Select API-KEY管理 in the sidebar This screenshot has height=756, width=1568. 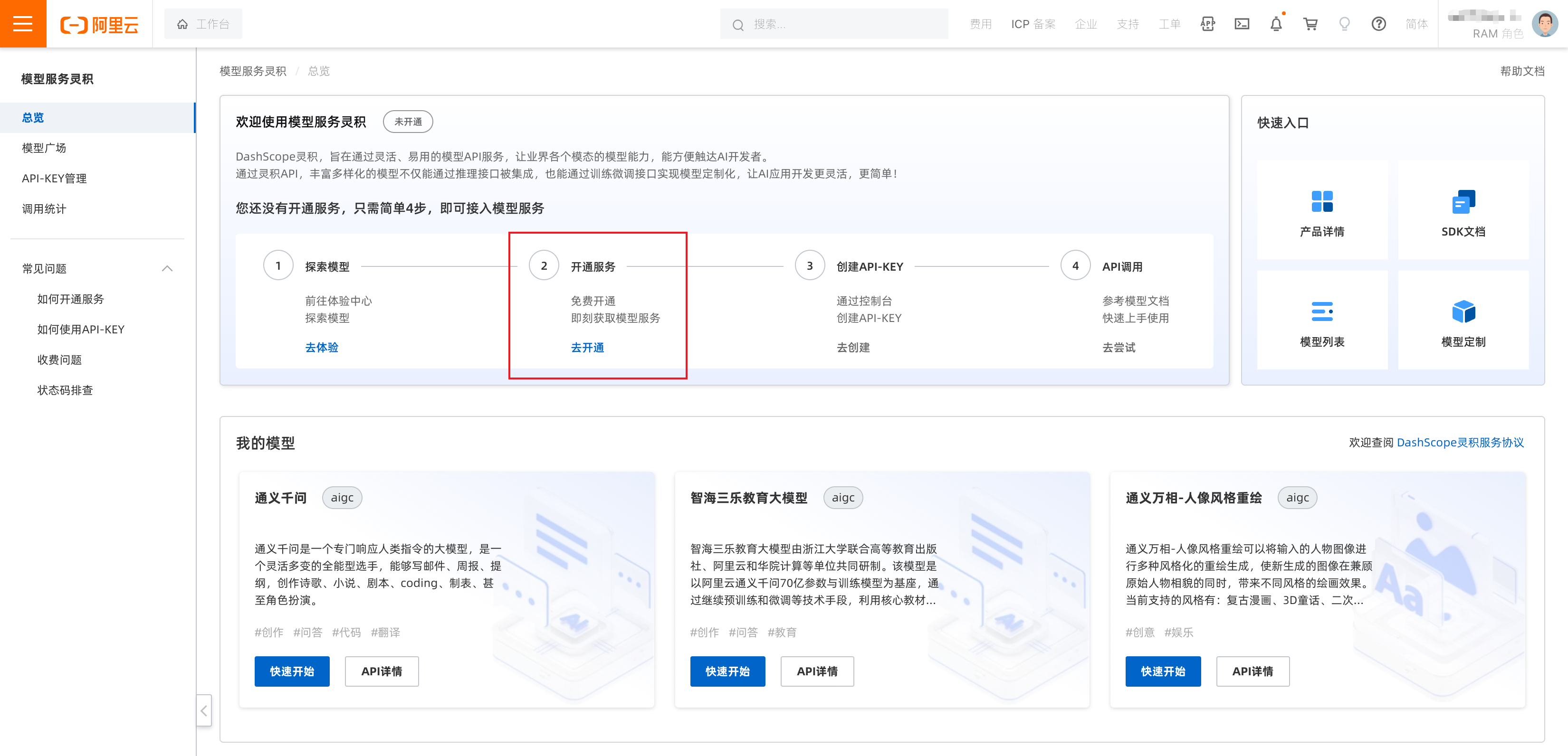[x=54, y=178]
